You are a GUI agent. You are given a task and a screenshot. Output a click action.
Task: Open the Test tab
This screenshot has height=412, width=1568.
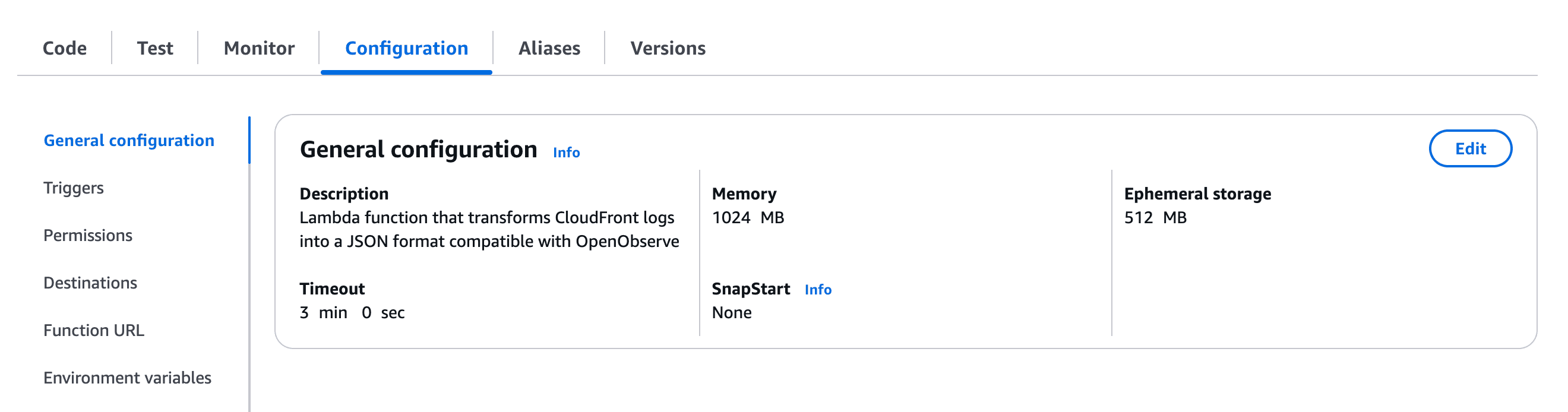pyautogui.click(x=154, y=48)
